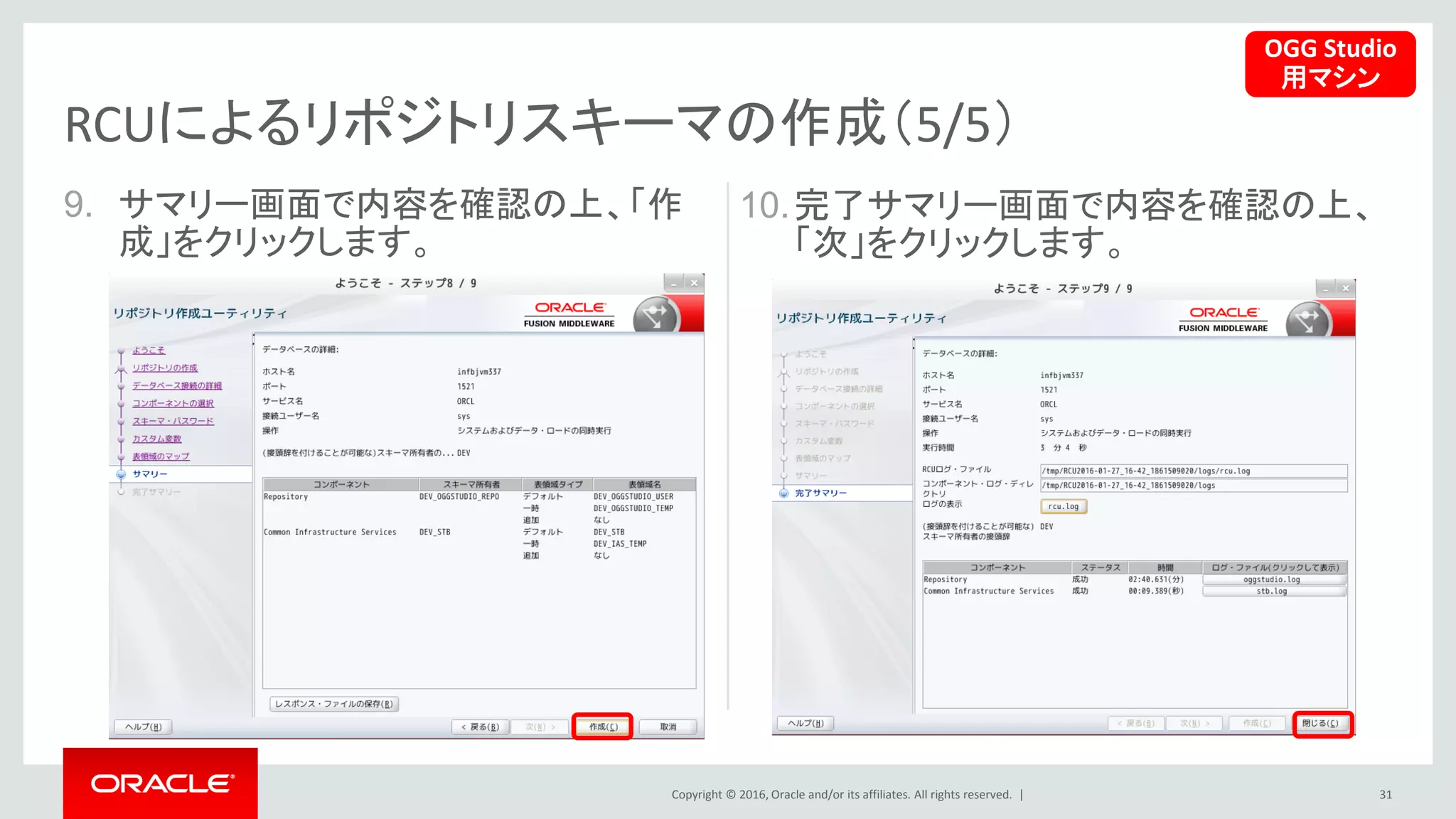Go to greyed 表領域のマップ step in step 9 sidebar
The height and width of the screenshot is (819, 1456).
[x=823, y=458]
